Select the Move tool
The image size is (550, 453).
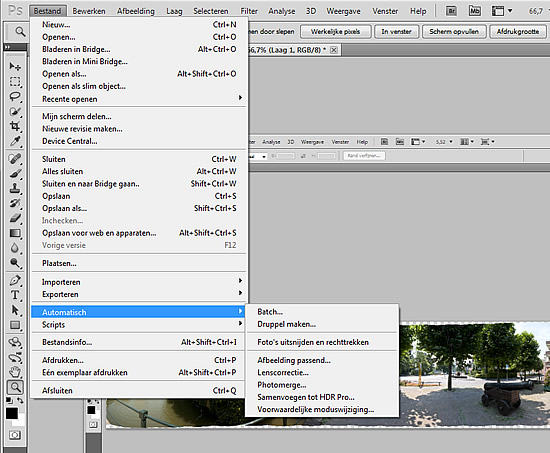point(15,66)
